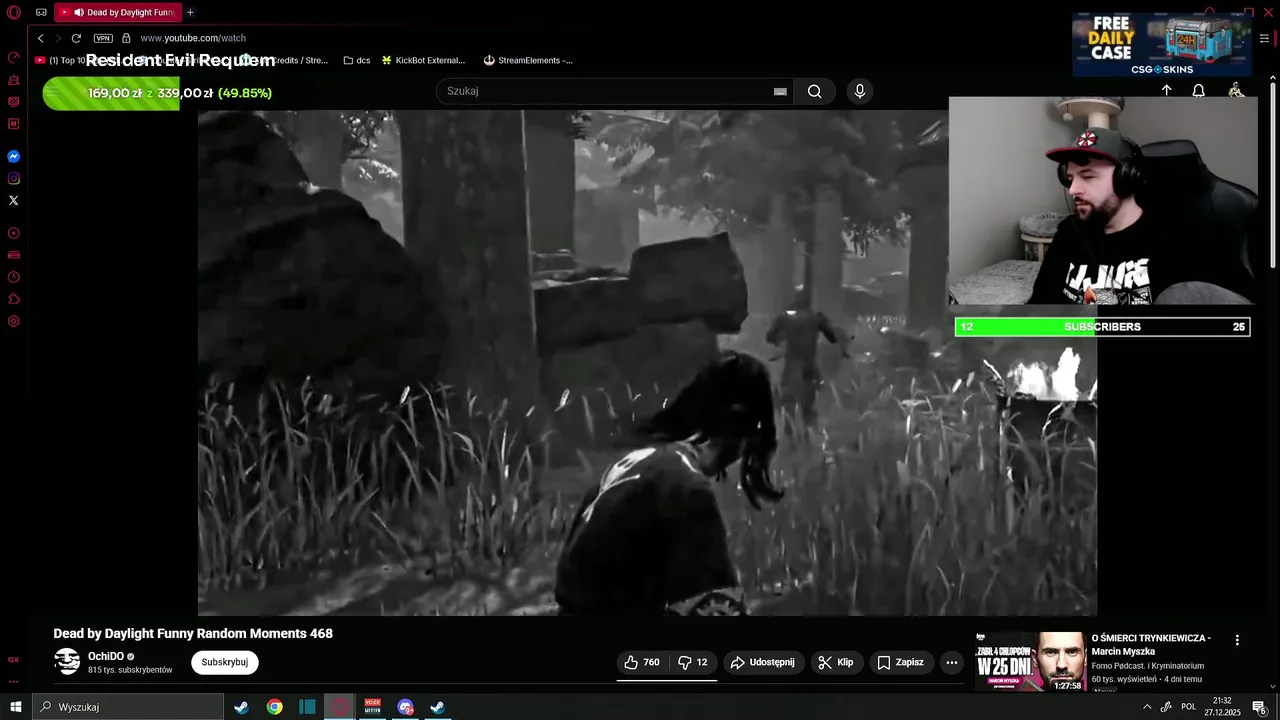Open the dcs bookmarks folder
This screenshot has height=720, width=1280.
point(356,60)
